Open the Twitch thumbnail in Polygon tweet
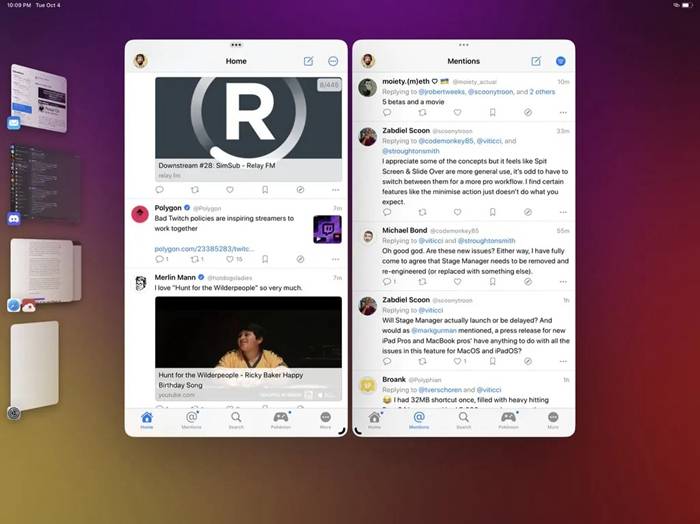The image size is (700, 524). pyautogui.click(x=327, y=229)
